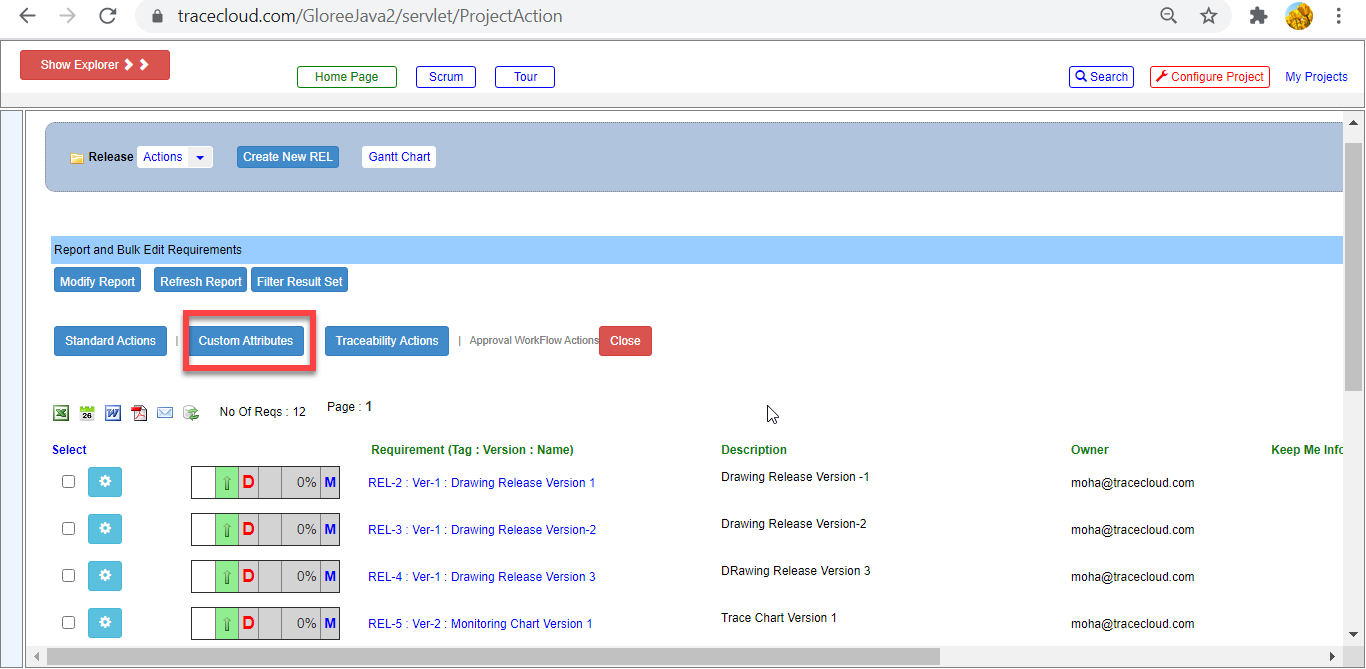Open Traceability Actions menu
This screenshot has height=669, width=1366.
[x=386, y=340]
